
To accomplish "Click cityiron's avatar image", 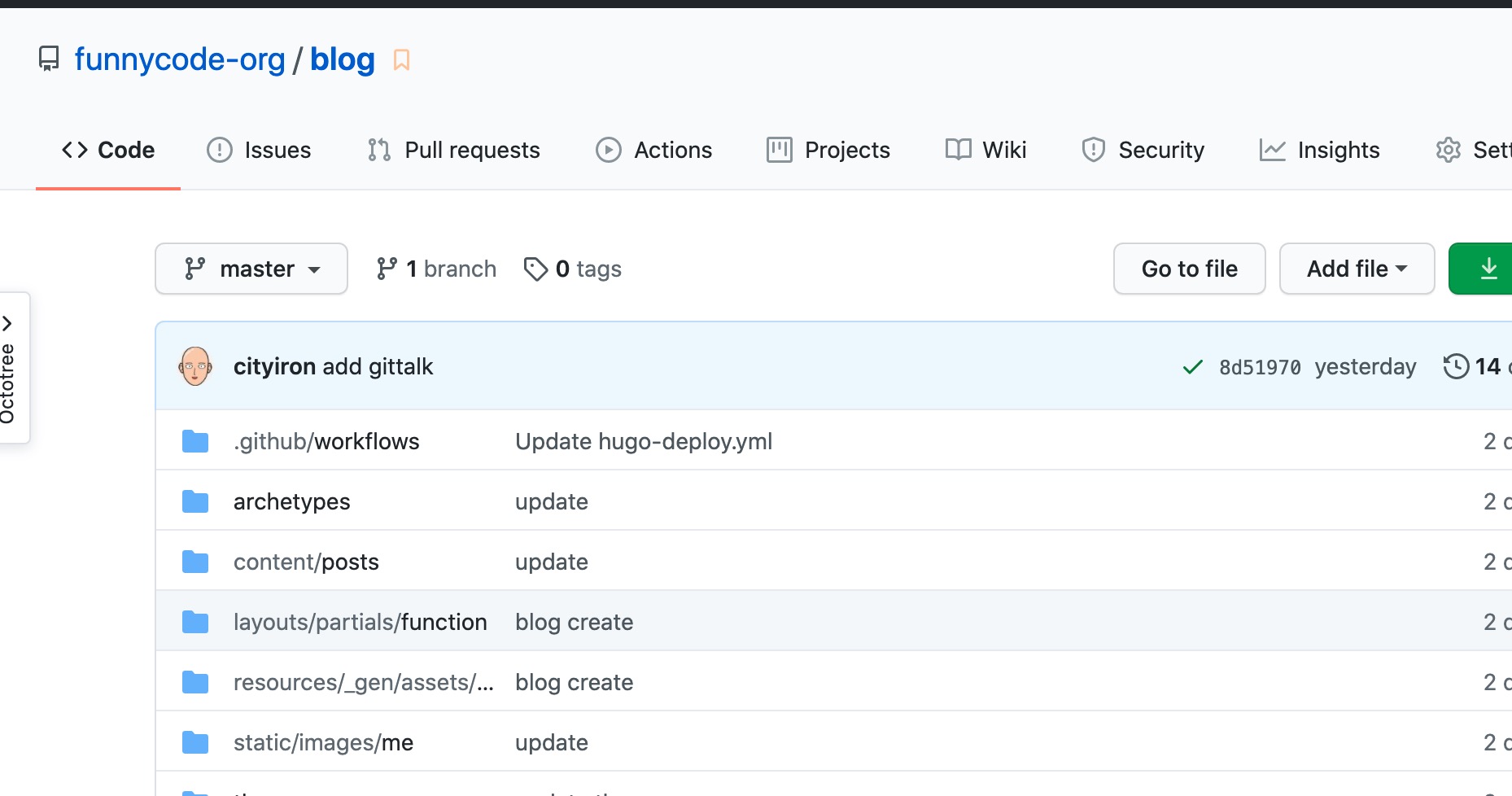I will pos(195,366).
